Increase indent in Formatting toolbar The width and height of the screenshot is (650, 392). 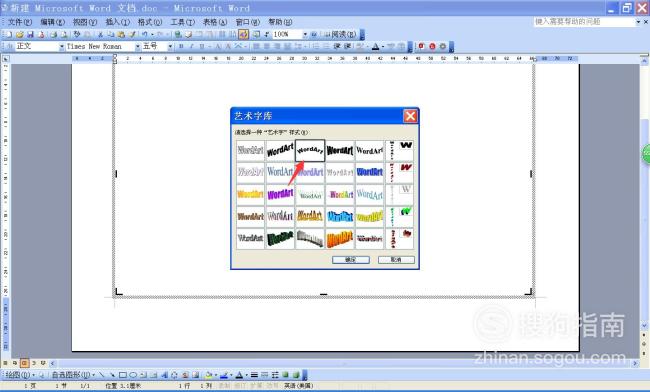tap(347, 46)
